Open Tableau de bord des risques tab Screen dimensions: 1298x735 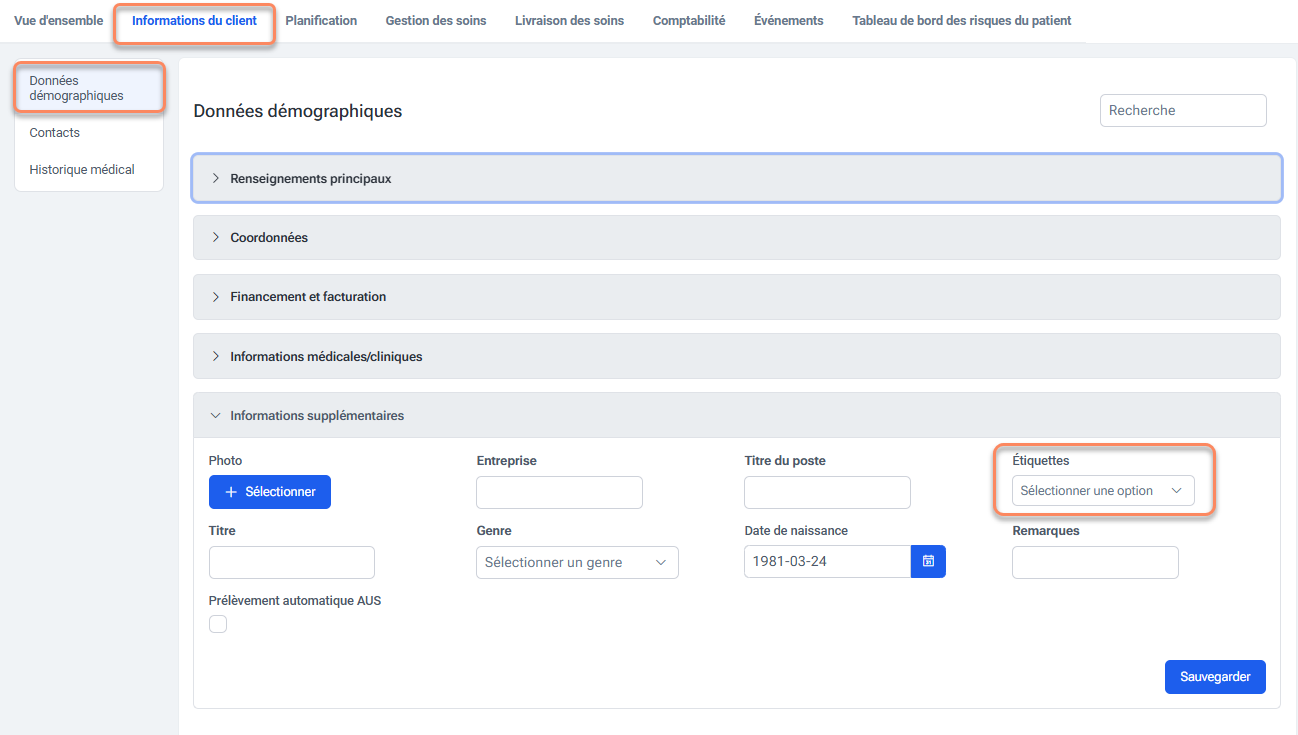[961, 21]
